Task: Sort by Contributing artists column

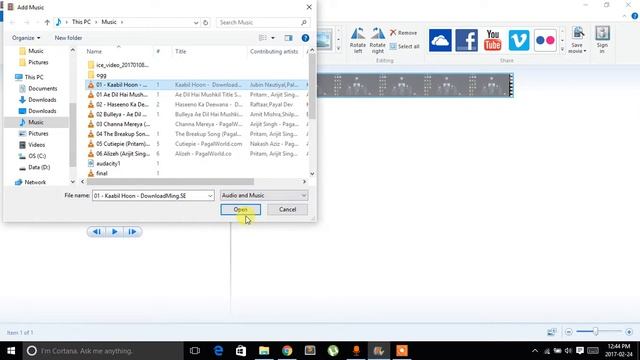Action: click(274, 51)
